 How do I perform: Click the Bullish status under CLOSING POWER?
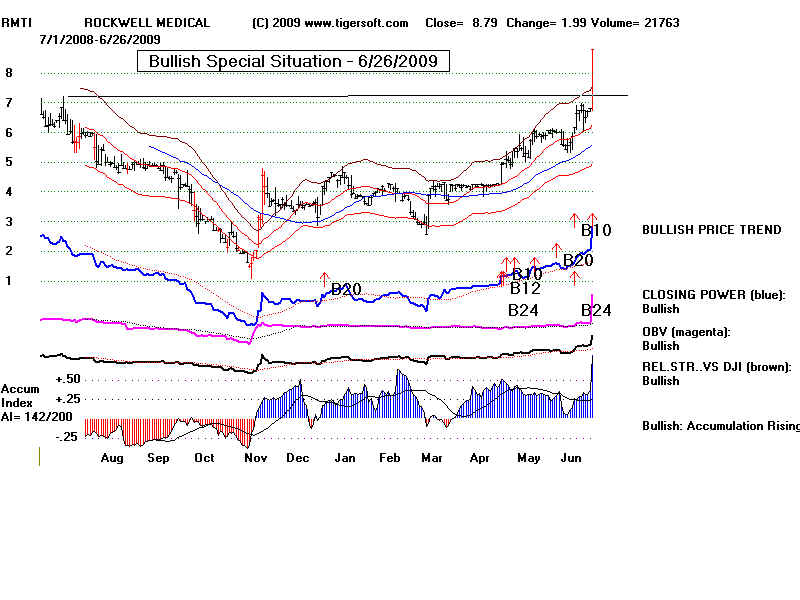point(661,309)
